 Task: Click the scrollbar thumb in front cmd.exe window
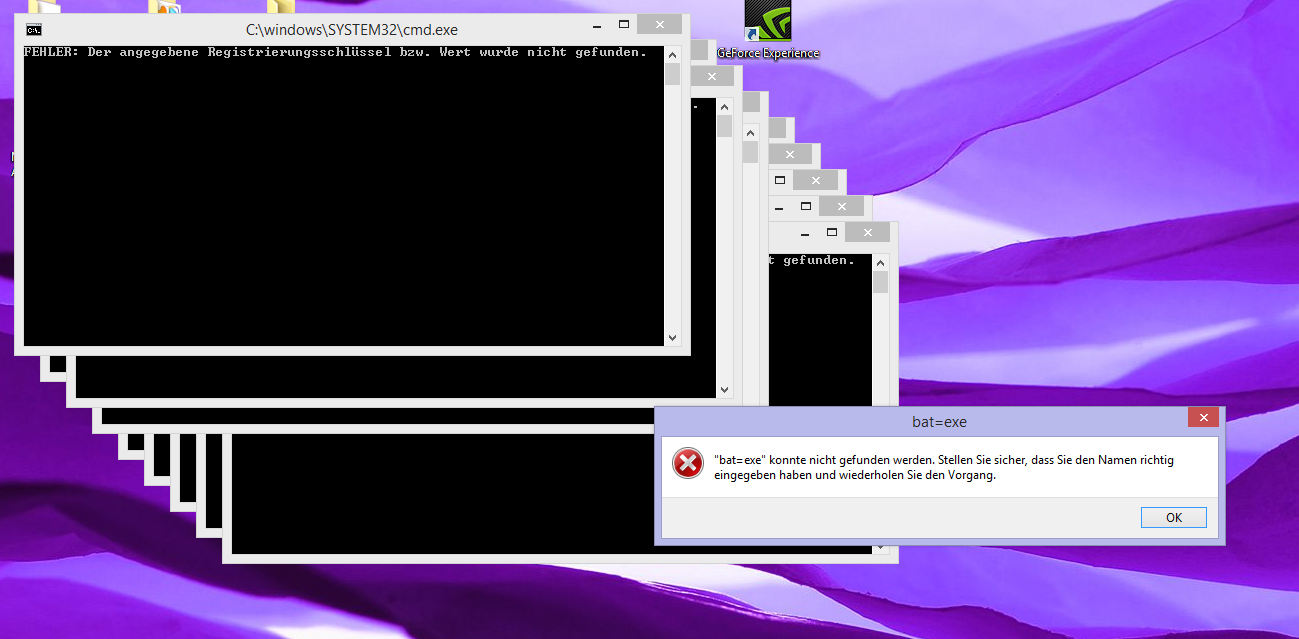coord(672,74)
